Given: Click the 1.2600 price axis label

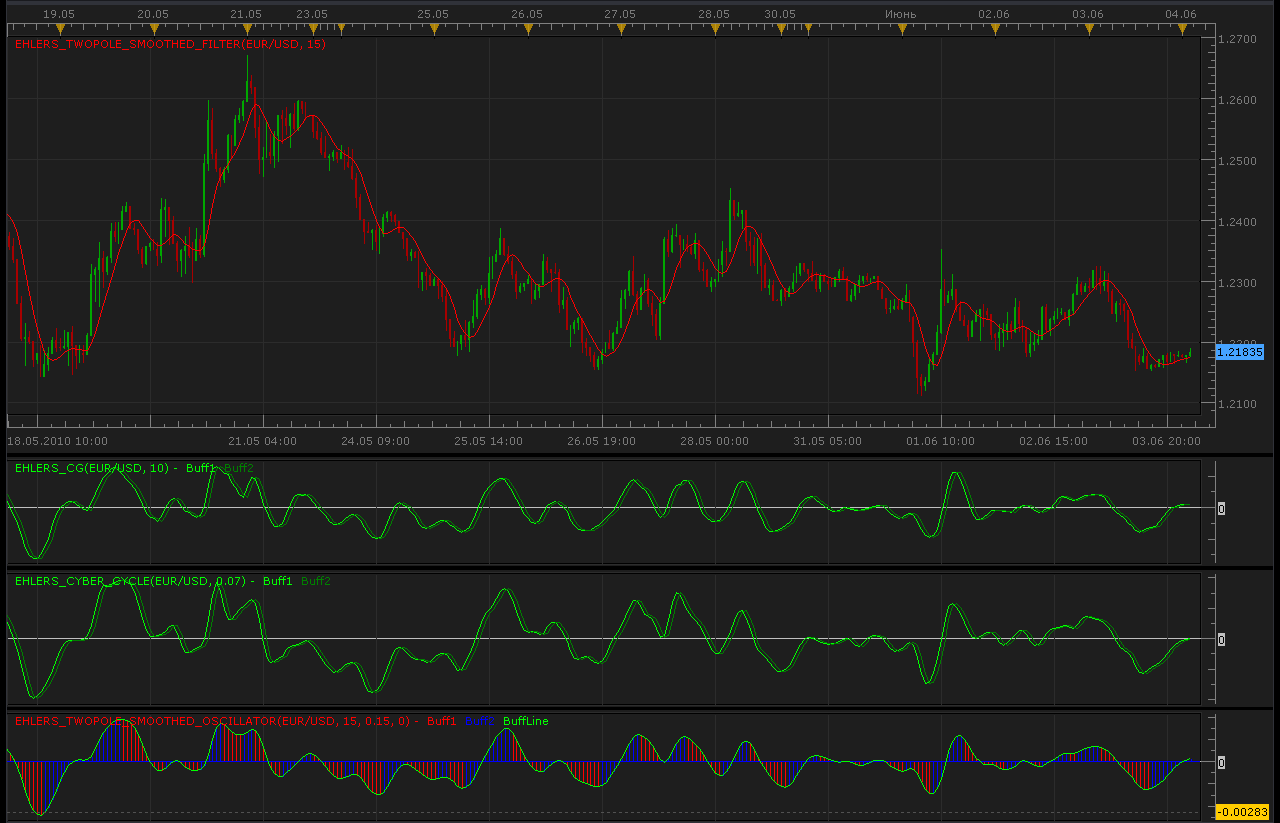Looking at the screenshot, I should click(1237, 100).
